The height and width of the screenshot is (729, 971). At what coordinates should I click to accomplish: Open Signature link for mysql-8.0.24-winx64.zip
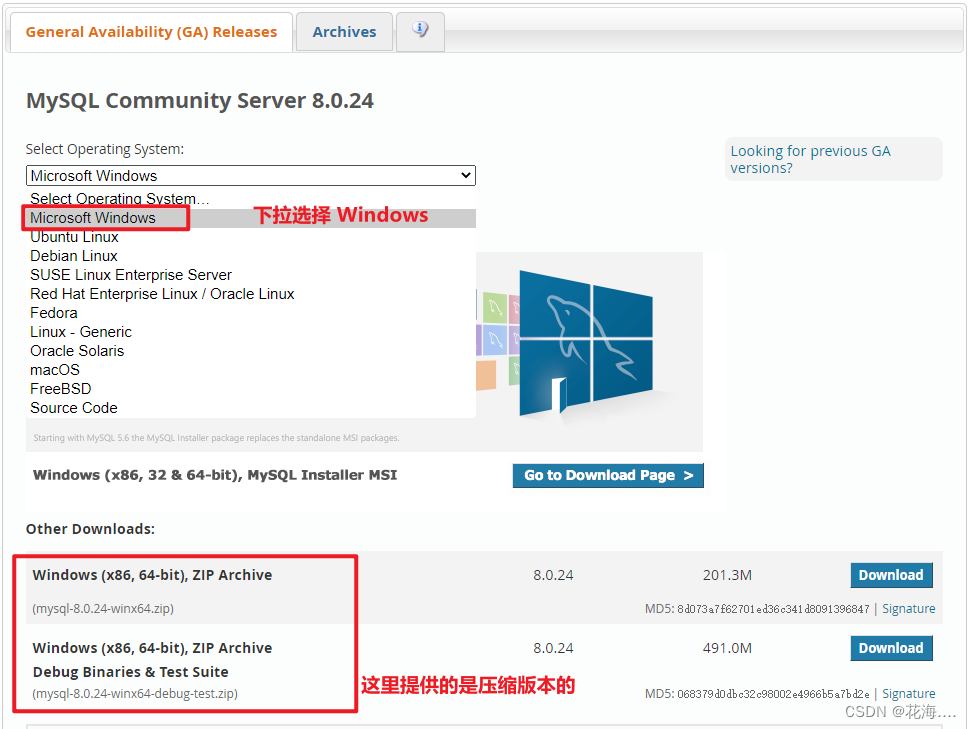[x=908, y=608]
